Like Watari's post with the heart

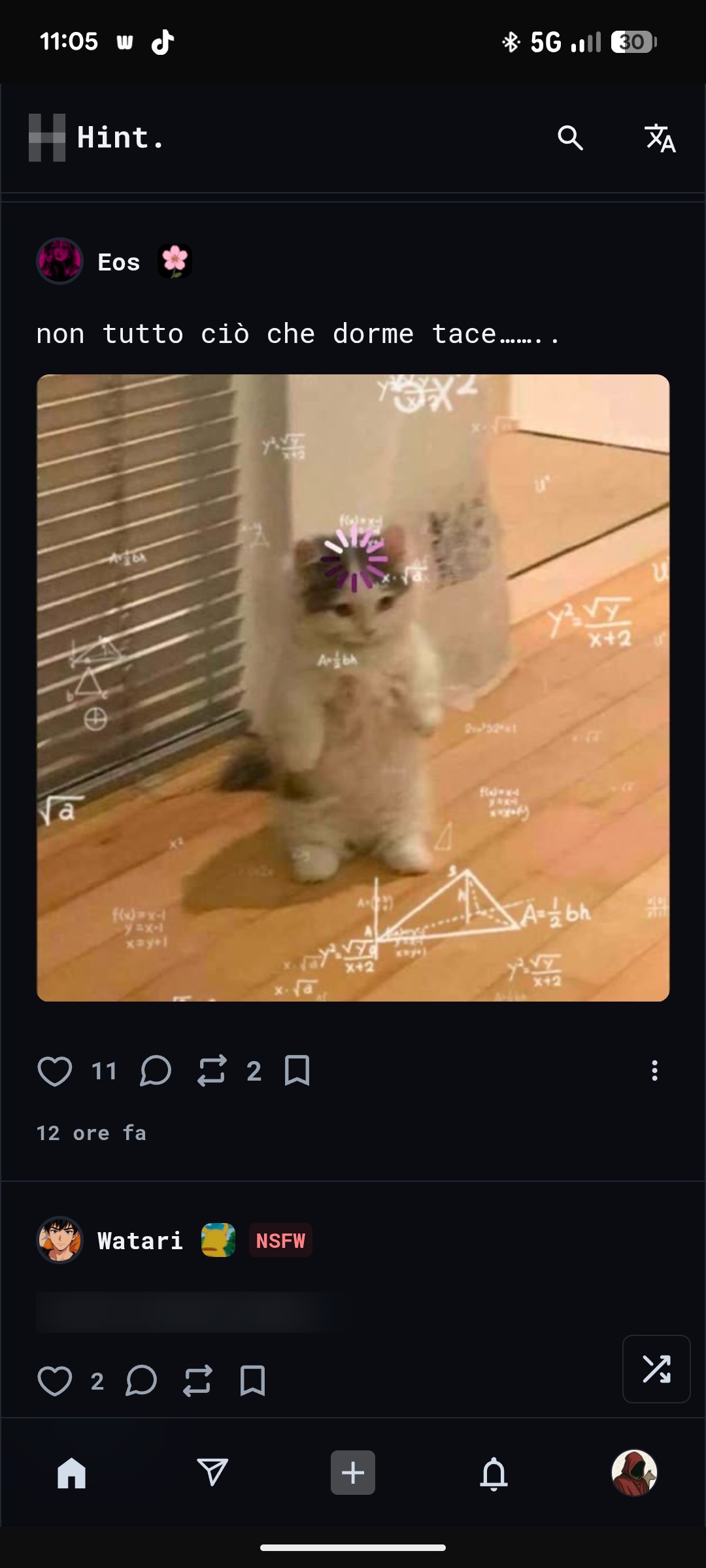click(55, 1380)
